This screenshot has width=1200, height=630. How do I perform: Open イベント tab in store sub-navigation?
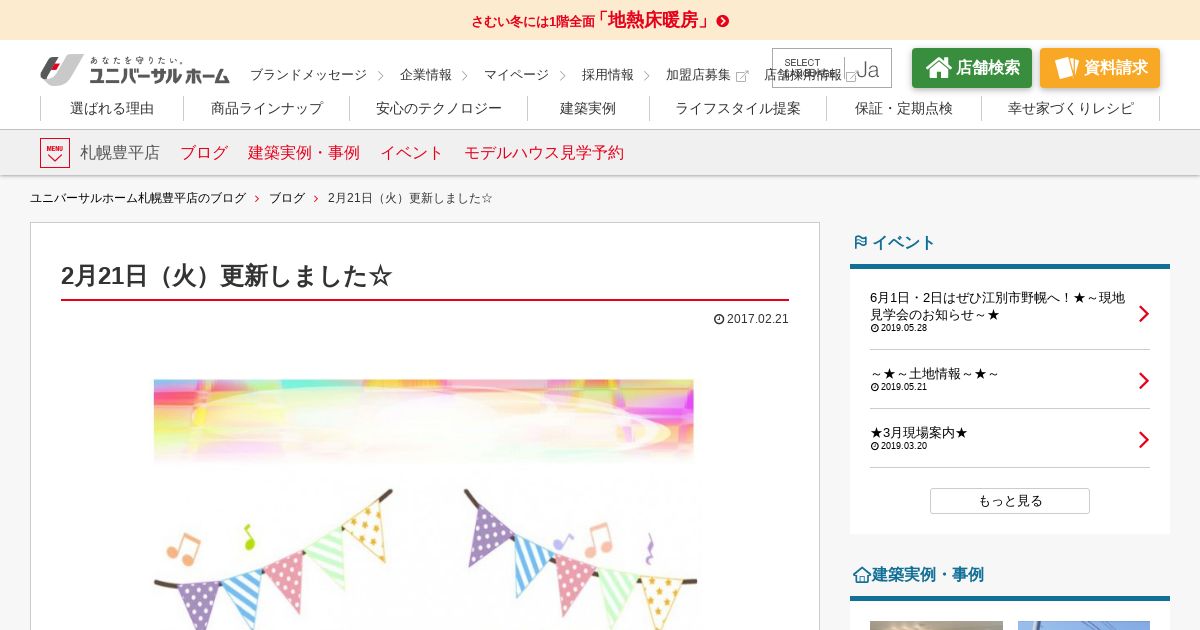412,153
